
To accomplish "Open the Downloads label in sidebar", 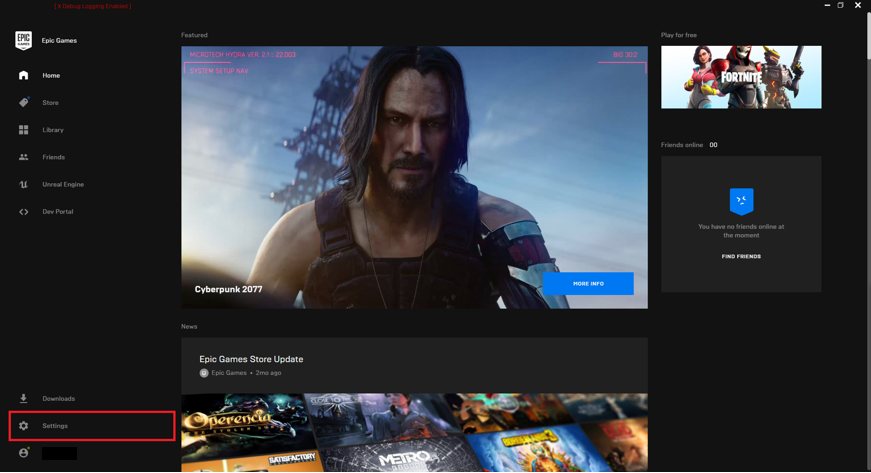I will [58, 399].
